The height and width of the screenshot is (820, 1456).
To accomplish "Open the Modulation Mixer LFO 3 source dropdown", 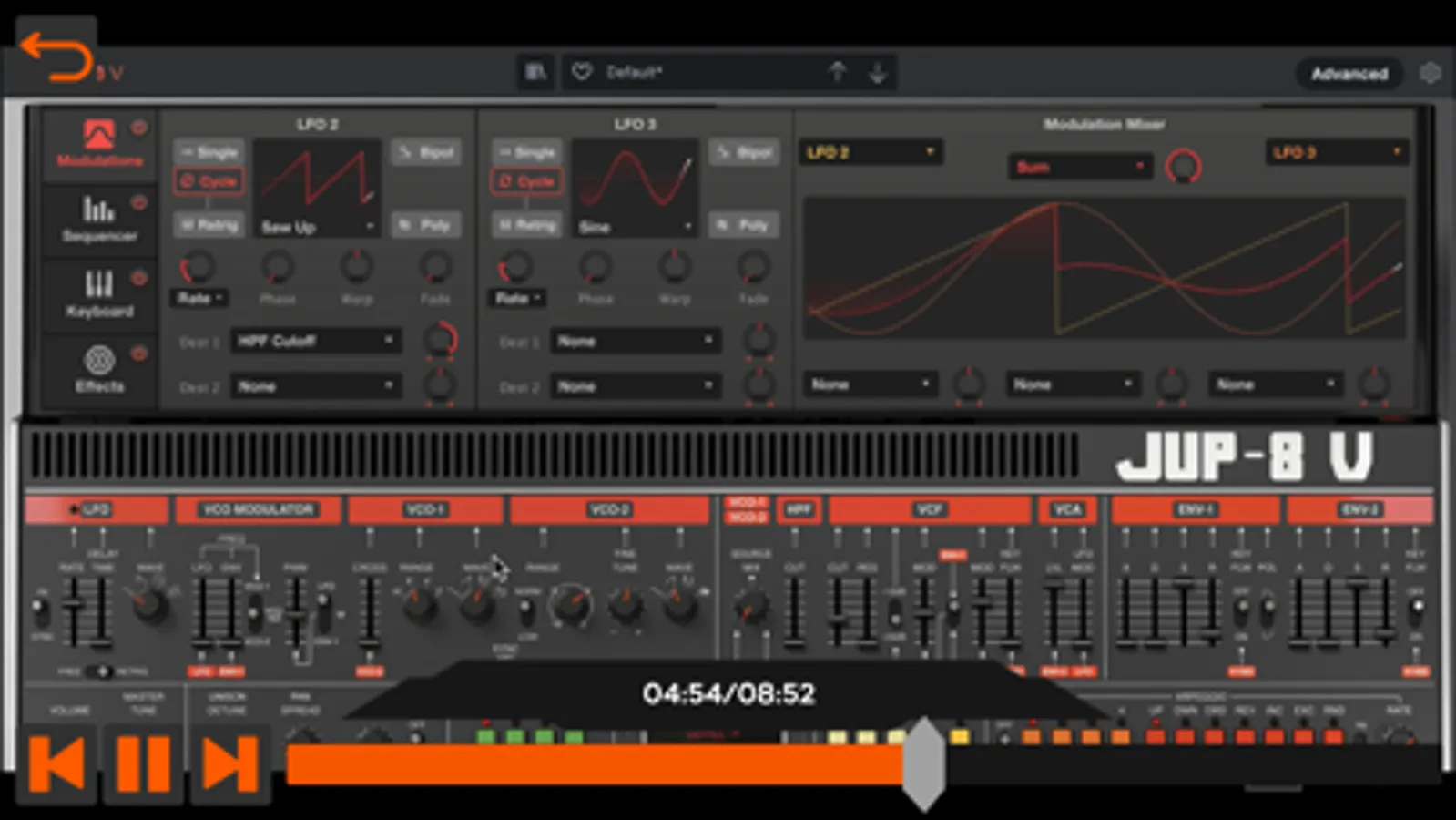I will [1336, 152].
